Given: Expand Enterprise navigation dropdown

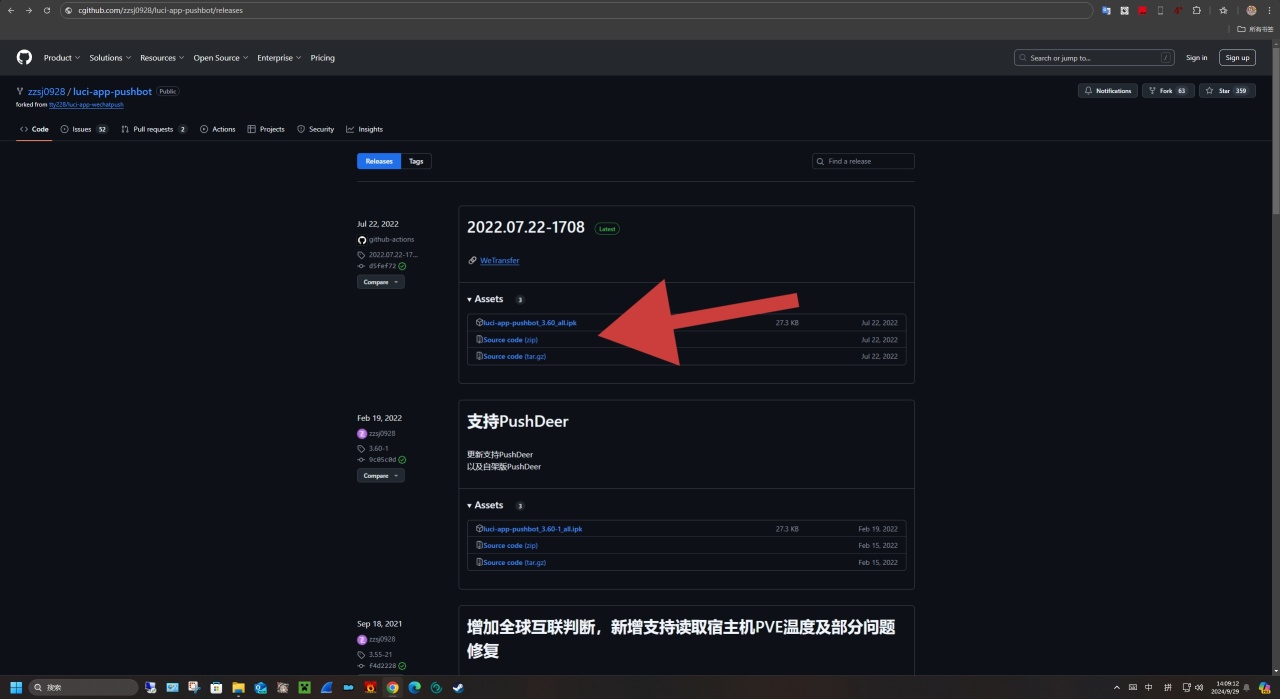Looking at the screenshot, I should tap(279, 58).
